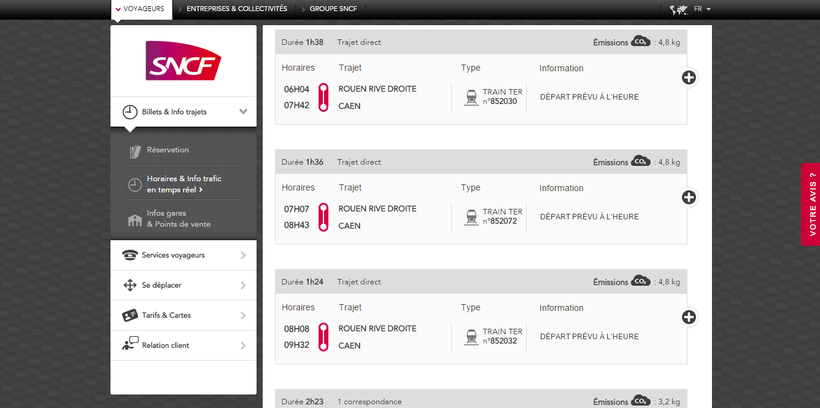Expand details for the 08H08 train
Image resolution: width=820 pixels, height=408 pixels.
coord(688,317)
